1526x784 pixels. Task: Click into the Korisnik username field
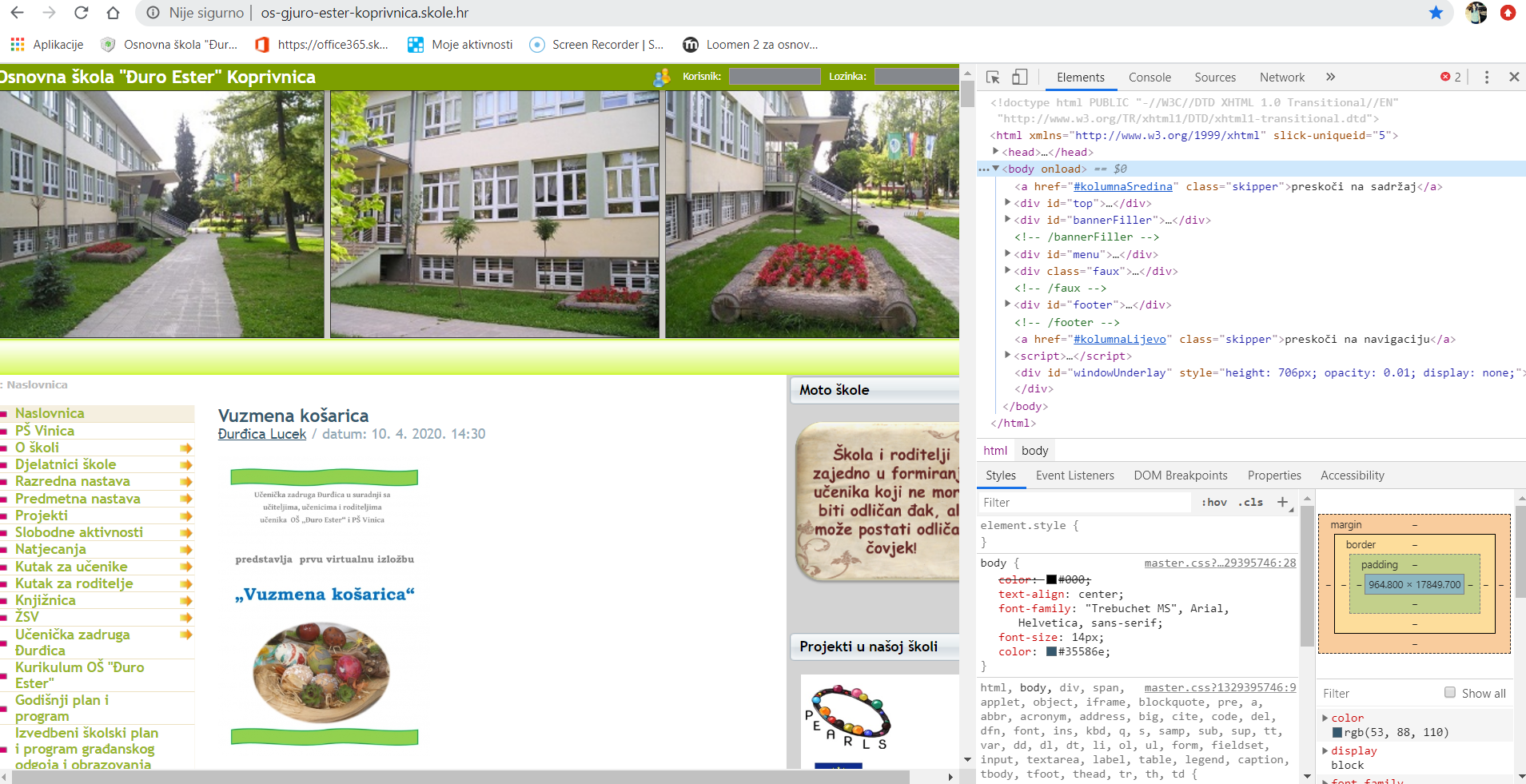click(x=774, y=75)
